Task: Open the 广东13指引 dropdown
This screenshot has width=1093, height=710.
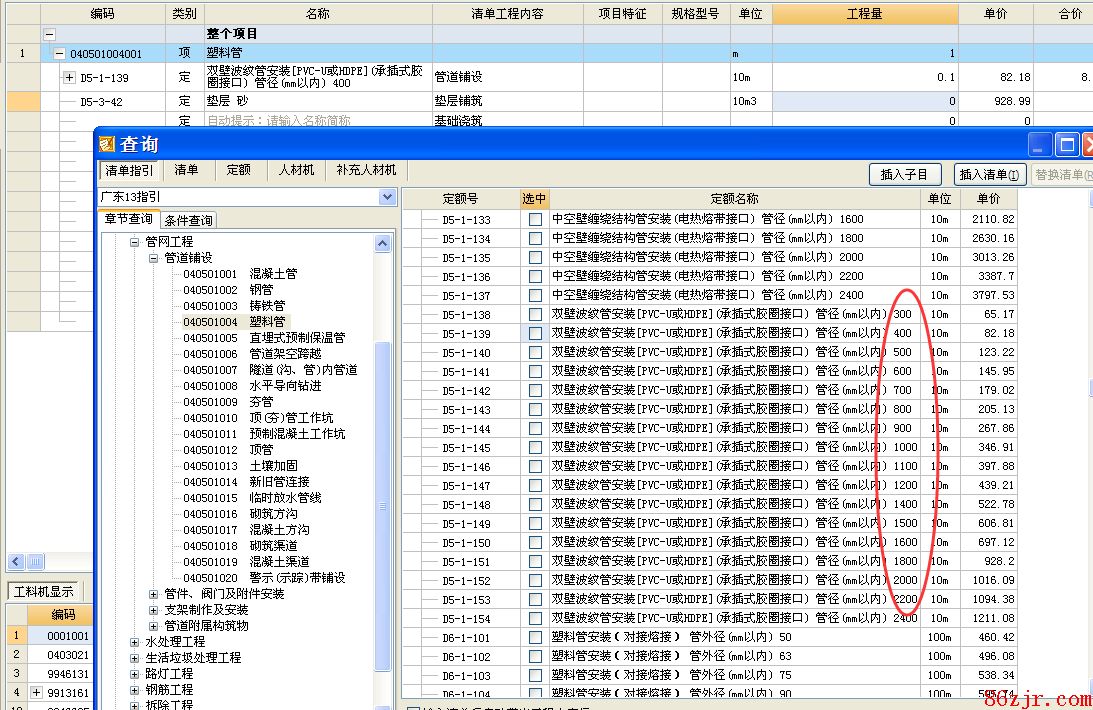Action: pos(387,198)
